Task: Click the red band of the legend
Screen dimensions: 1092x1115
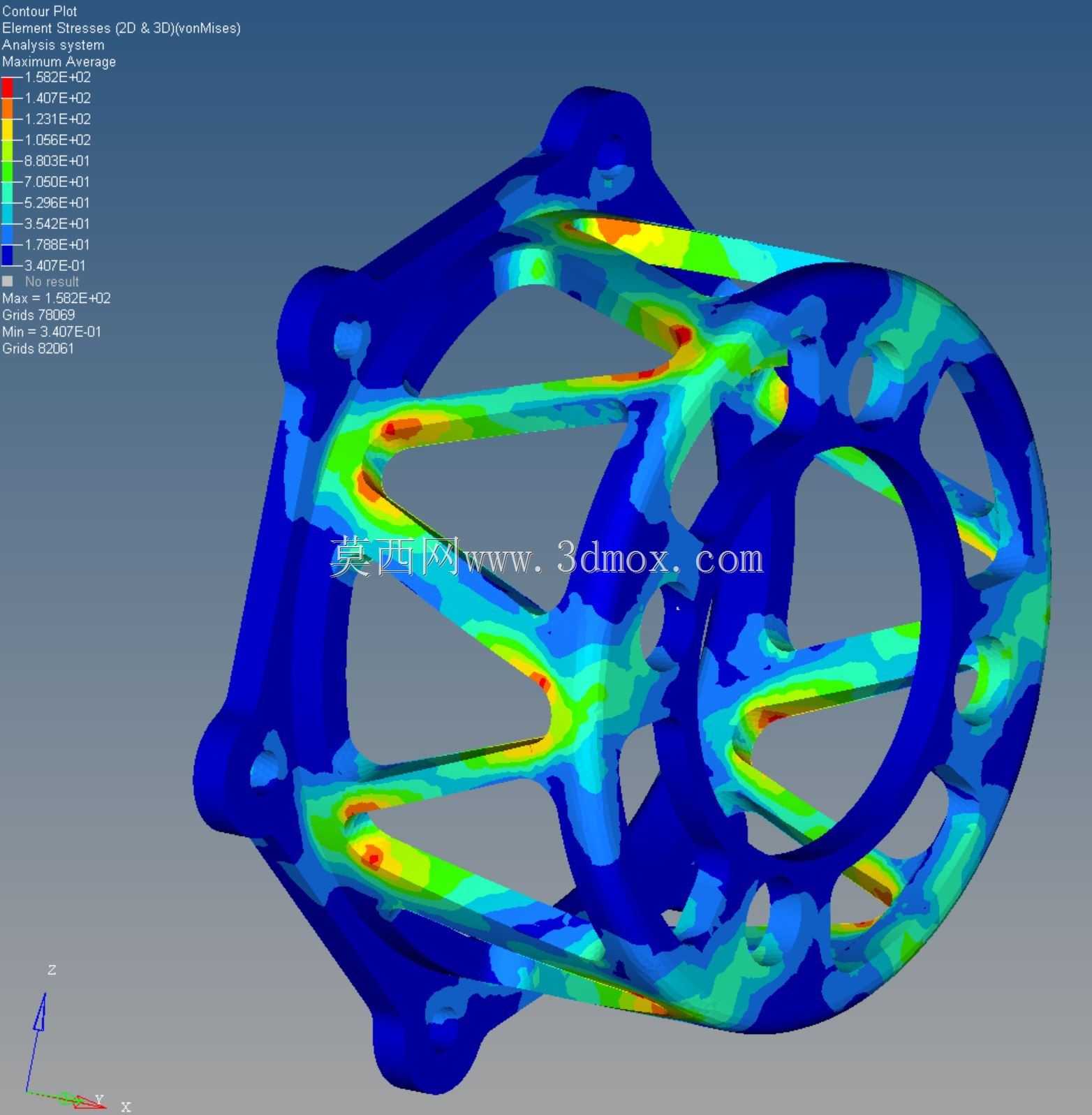Action: 7,87
